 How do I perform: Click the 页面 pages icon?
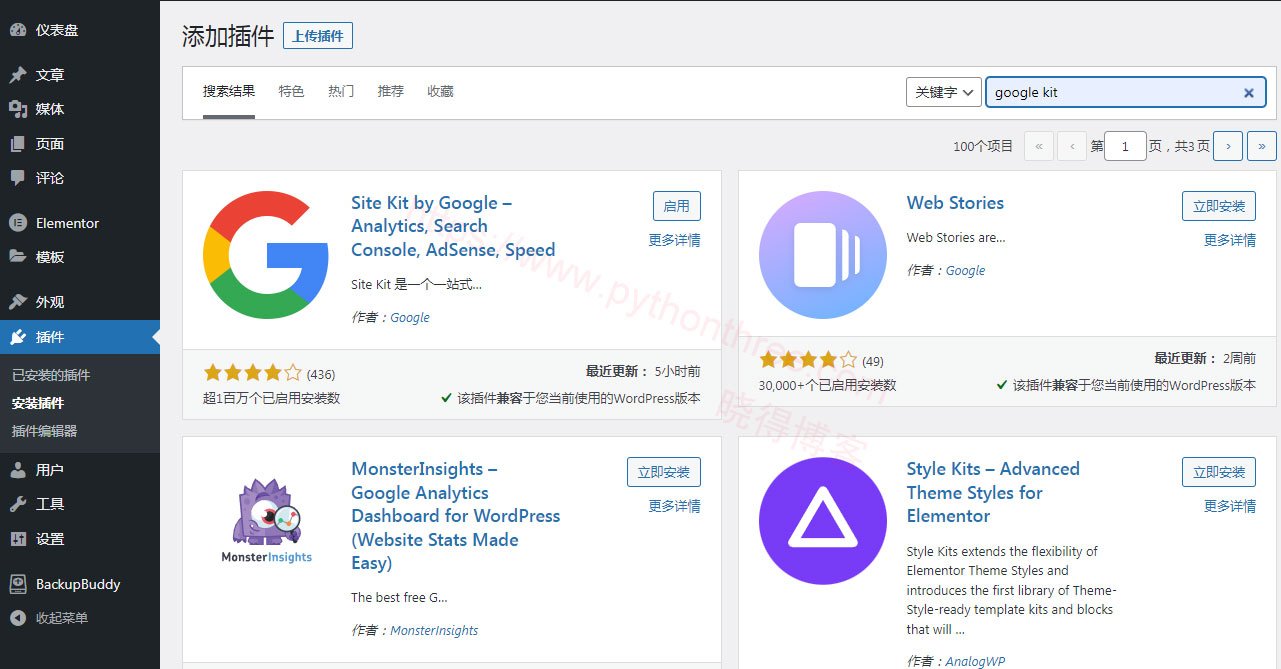[18, 144]
